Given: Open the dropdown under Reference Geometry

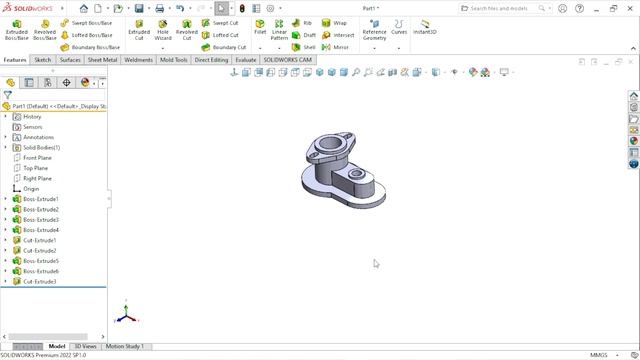Looking at the screenshot, I should [x=374, y=48].
